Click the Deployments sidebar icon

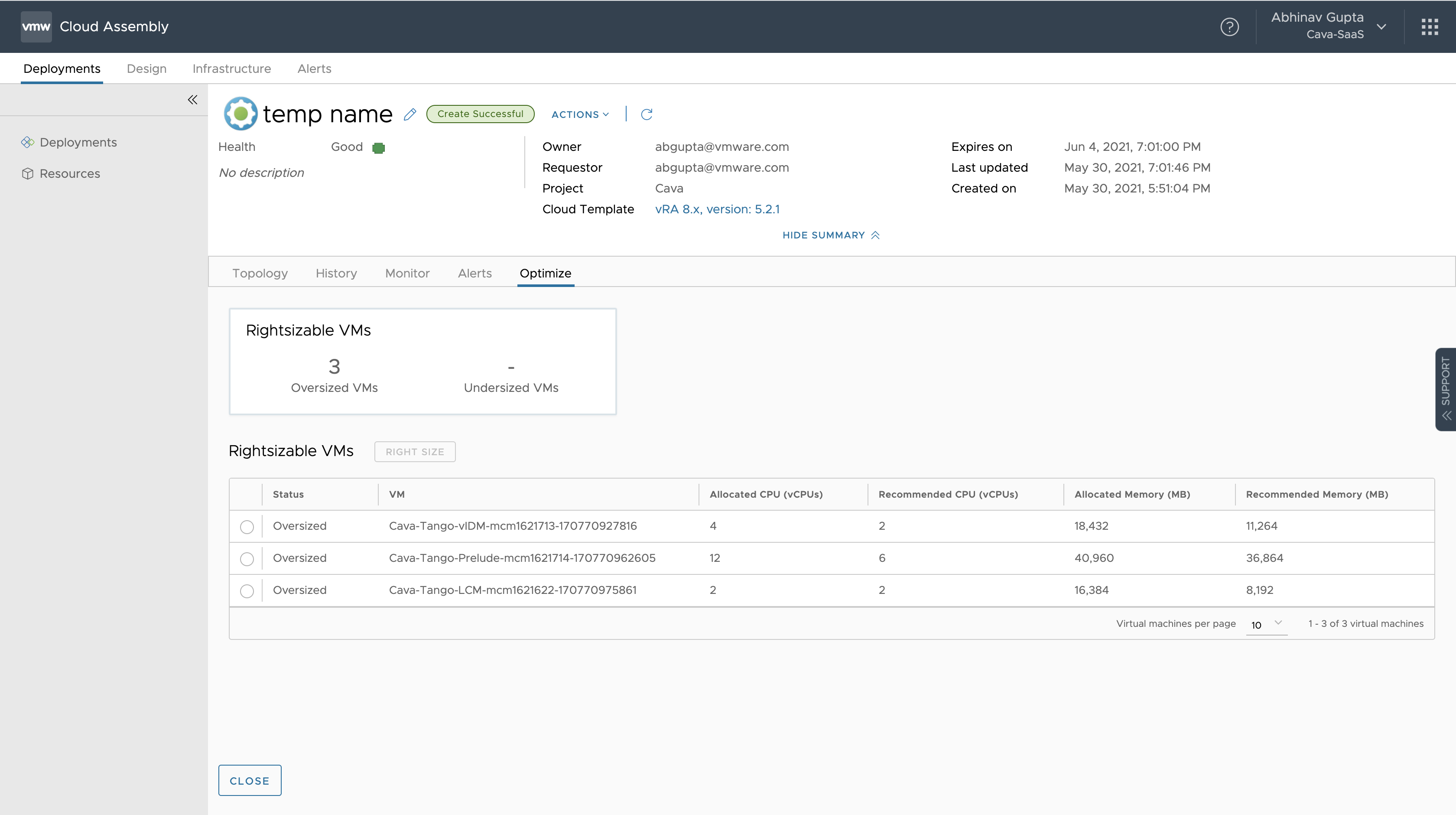coord(28,143)
